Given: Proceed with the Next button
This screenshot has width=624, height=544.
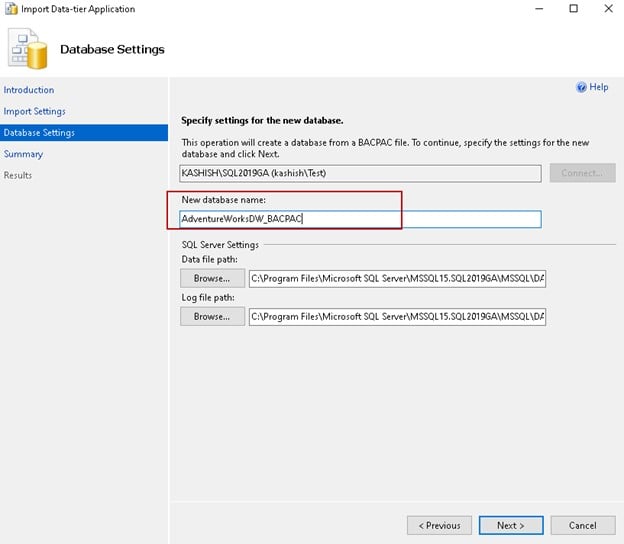Looking at the screenshot, I should coord(510,525).
